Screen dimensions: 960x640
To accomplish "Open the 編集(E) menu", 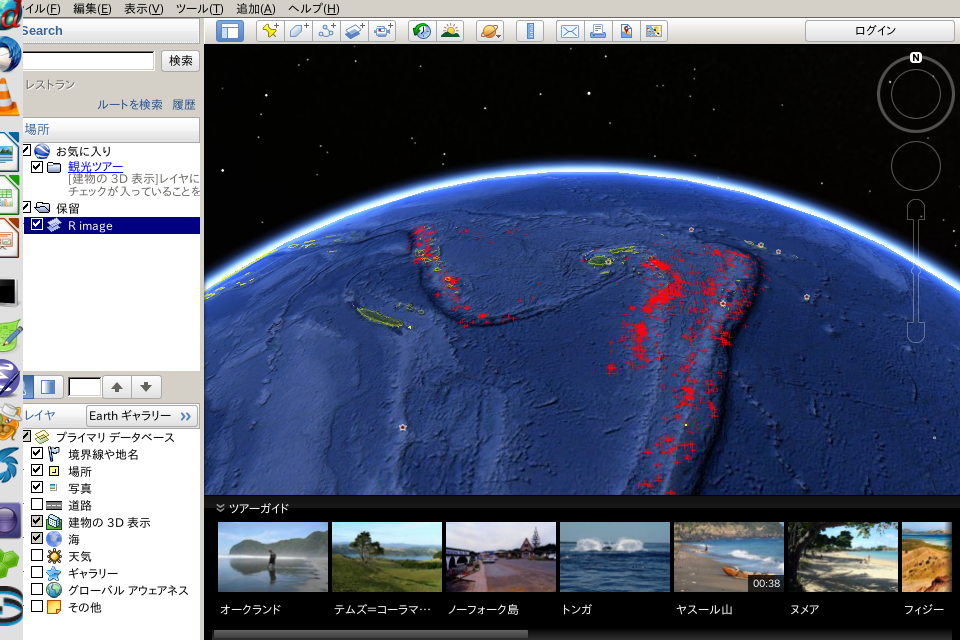I will (92, 9).
